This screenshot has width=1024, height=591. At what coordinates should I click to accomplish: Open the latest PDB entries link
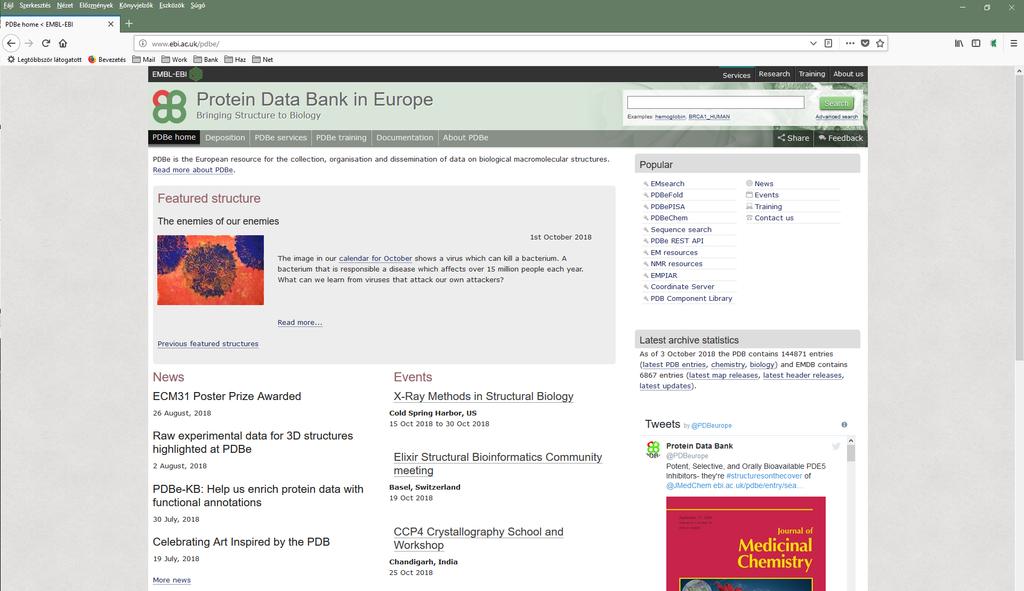(x=674, y=365)
